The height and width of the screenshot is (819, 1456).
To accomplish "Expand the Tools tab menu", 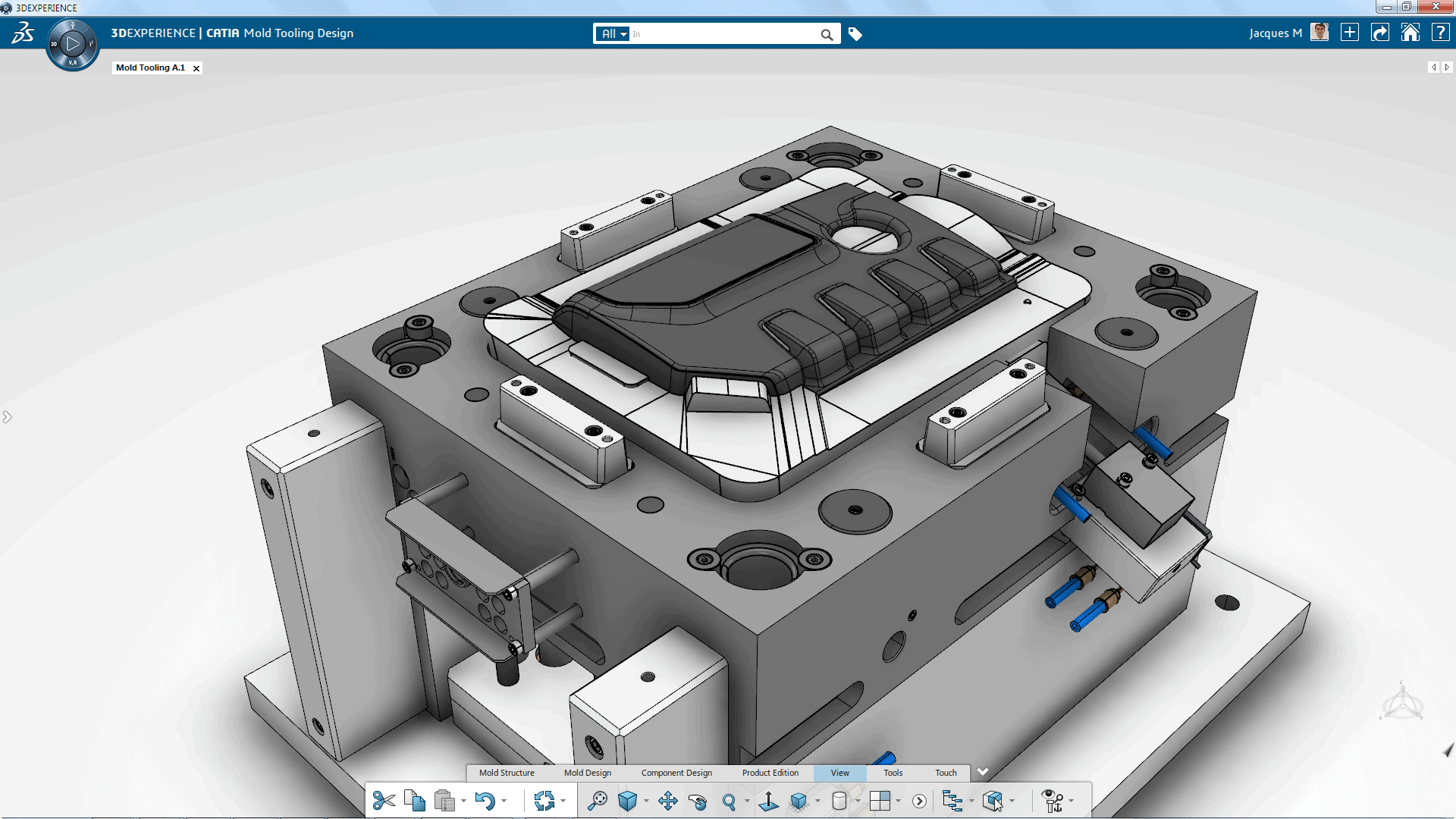I will tap(893, 772).
